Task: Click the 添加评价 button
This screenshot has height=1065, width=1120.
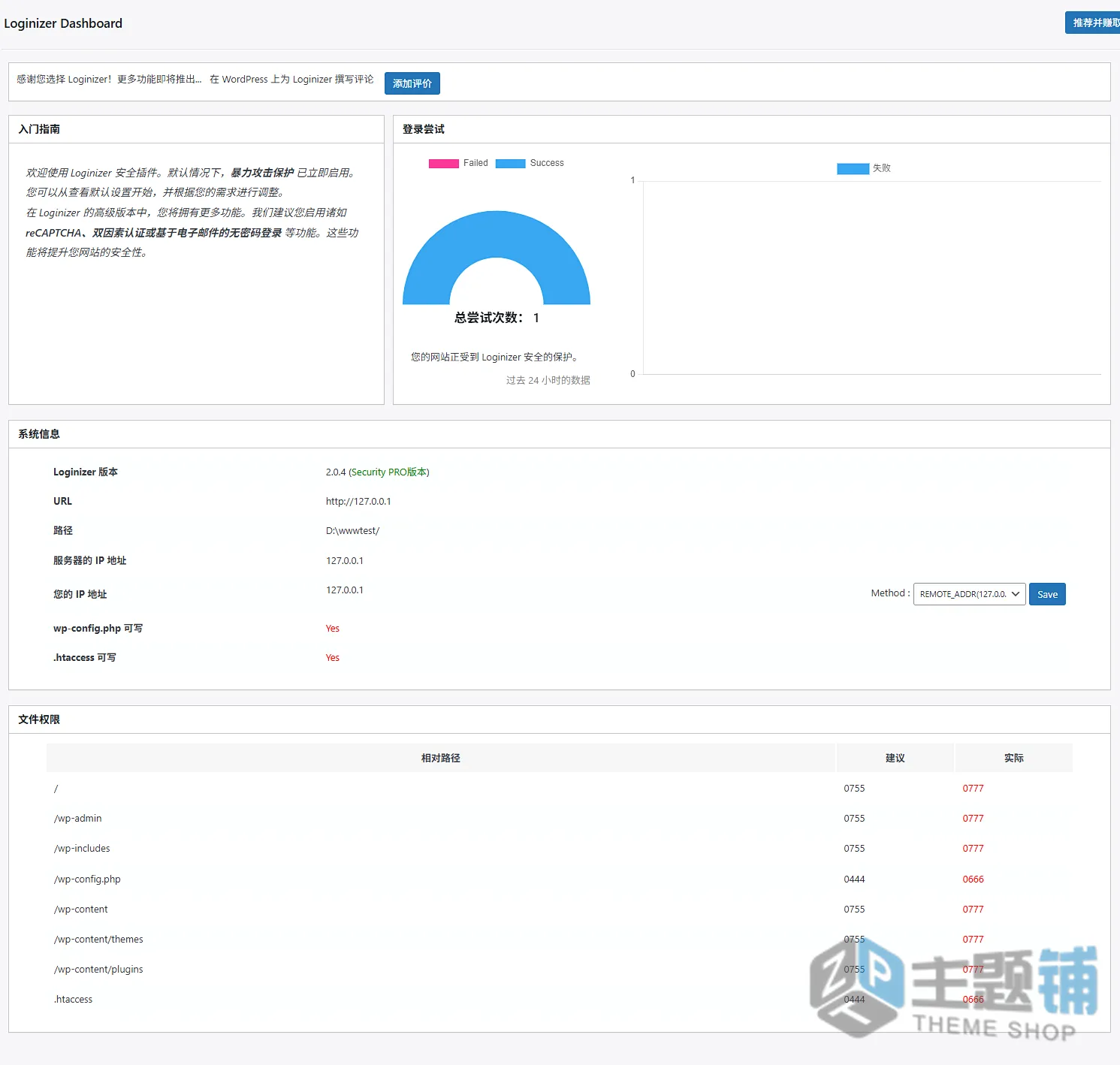Action: click(x=412, y=83)
